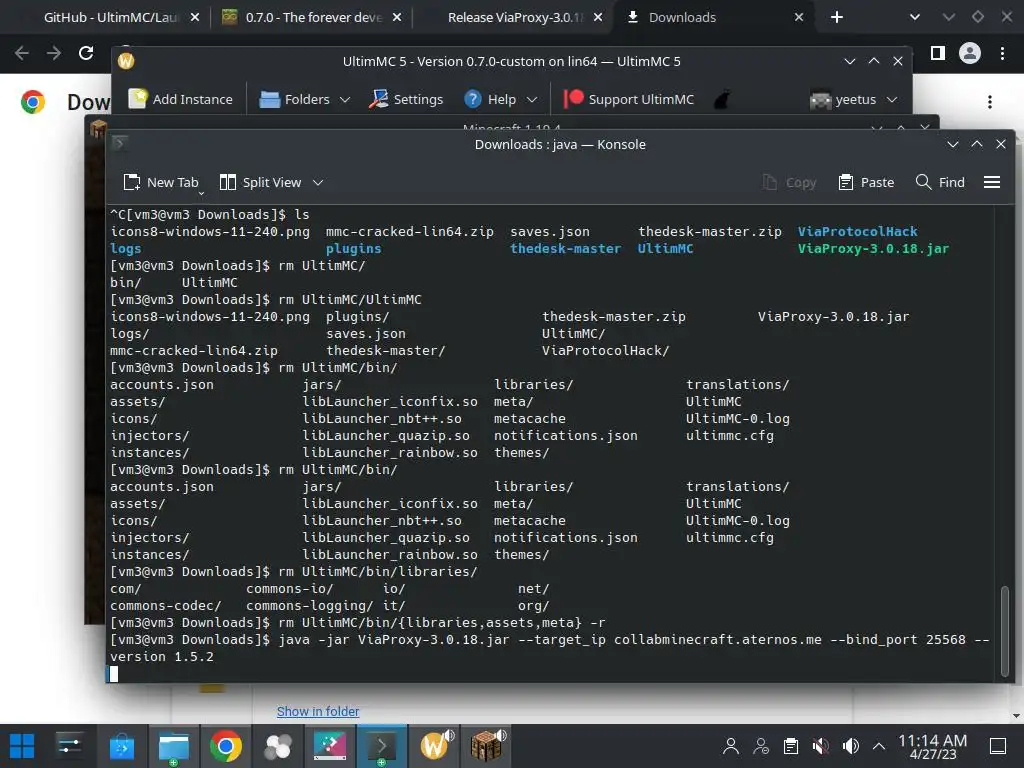Open the settings sliders app on taskbar
This screenshot has width=1024, height=768.
tap(69, 746)
